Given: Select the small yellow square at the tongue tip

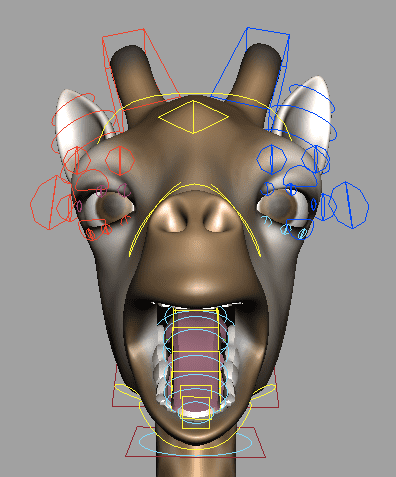Looking at the screenshot, I should pyautogui.click(x=196, y=413).
